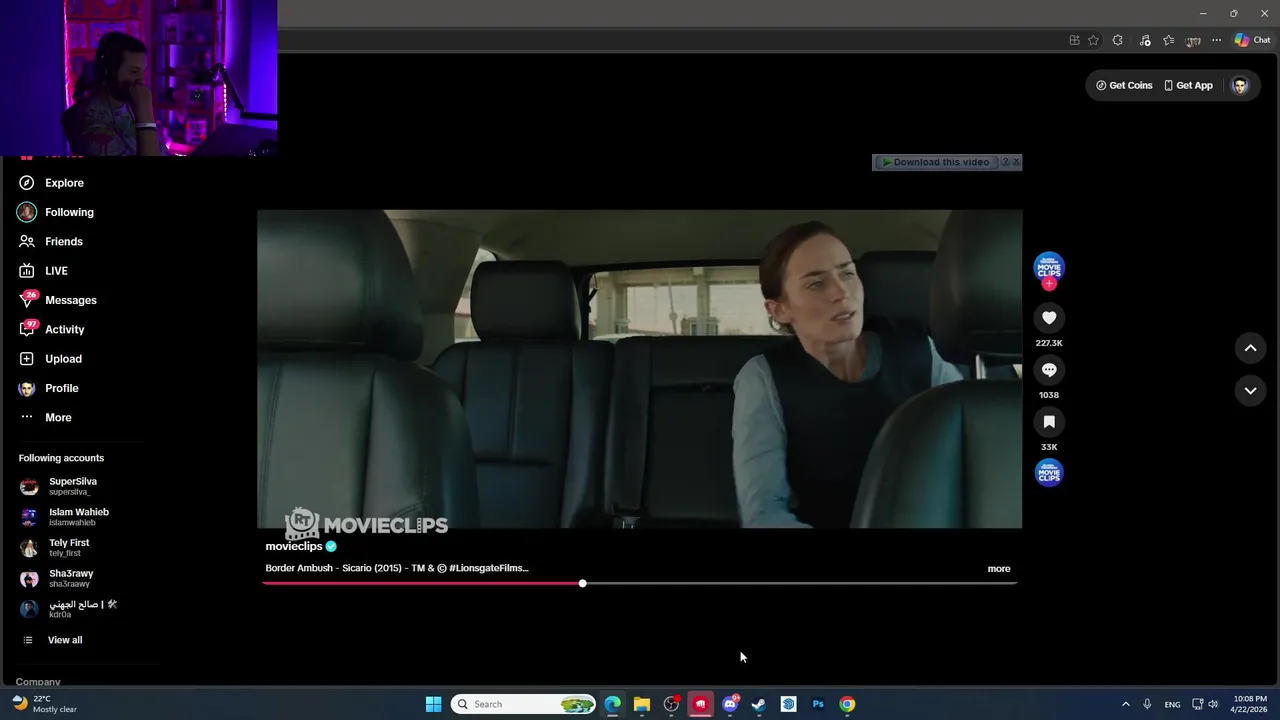Screen dimensions: 1280x720
Task: Open the split screen icon in address bar
Action: (1074, 40)
